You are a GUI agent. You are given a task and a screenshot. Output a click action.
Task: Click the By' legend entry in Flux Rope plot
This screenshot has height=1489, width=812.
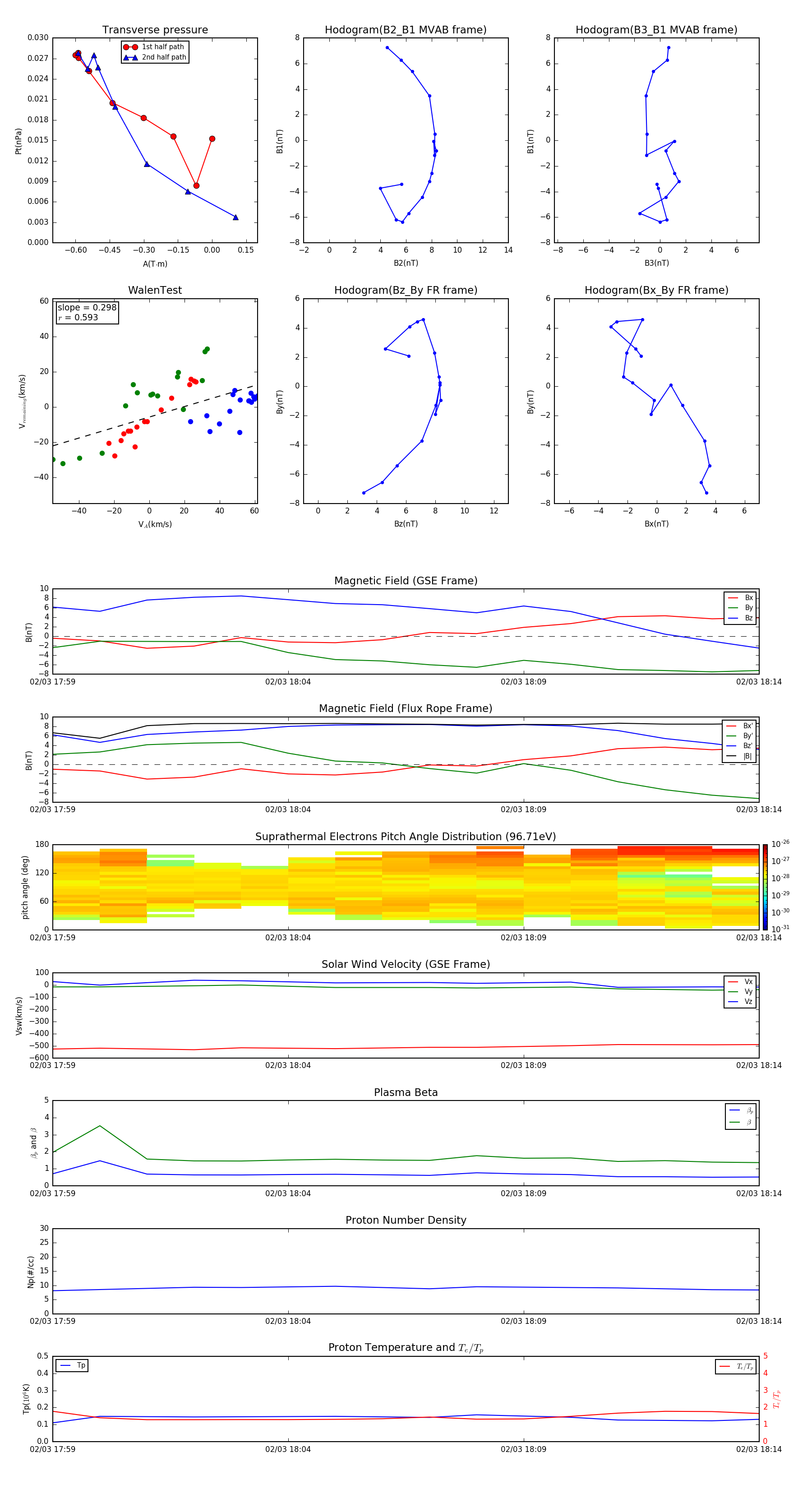[739, 736]
